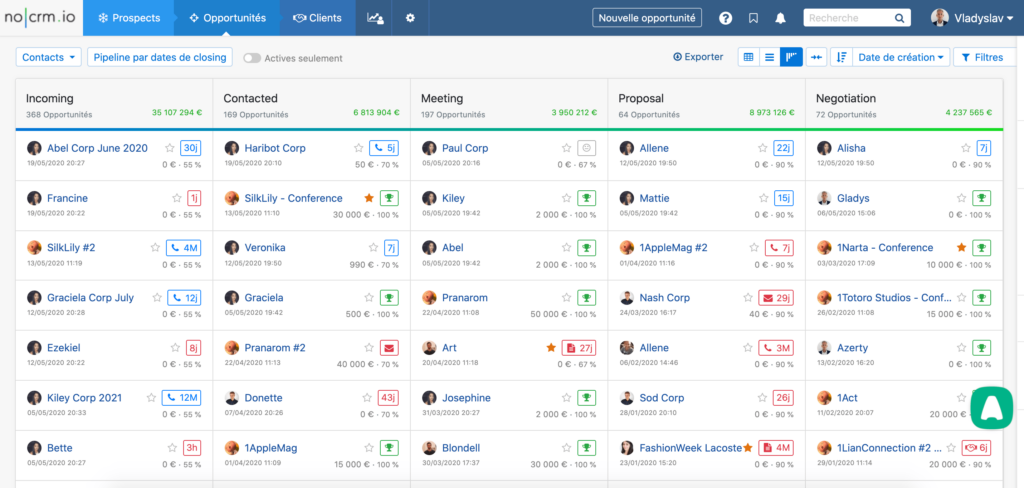Screen dimensions: 1024x488
Task: Expand the Contacts dropdown
Action: [x=48, y=57]
